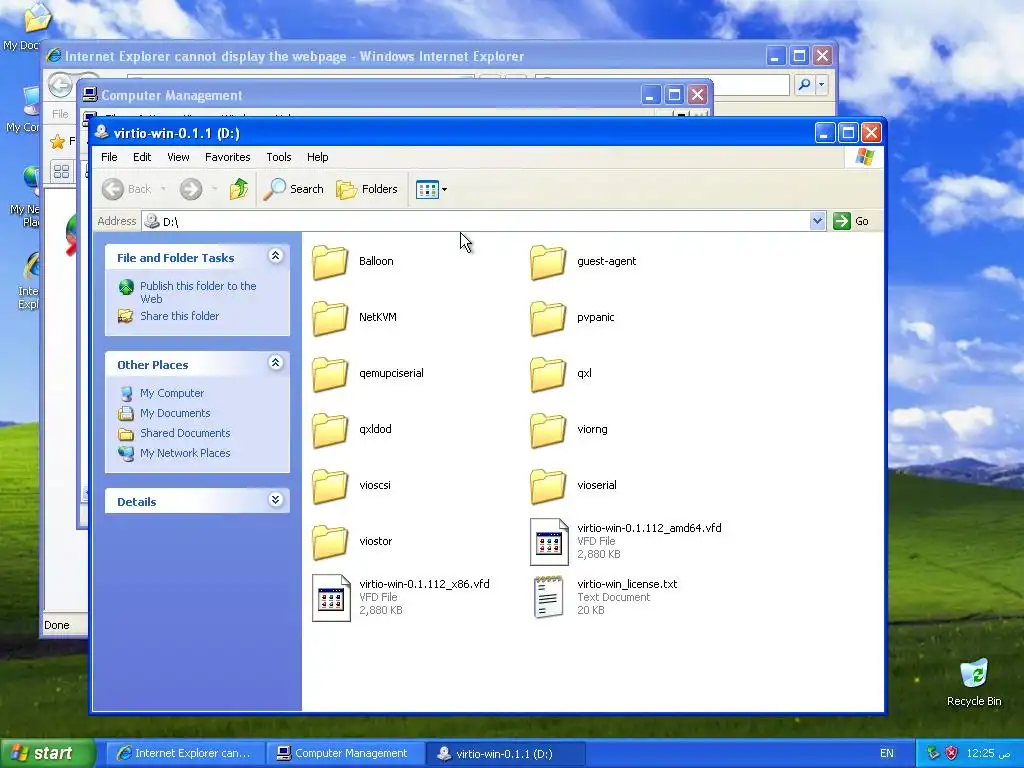The width and height of the screenshot is (1024, 768).
Task: Open the Search toolbar button
Action: pyautogui.click(x=293, y=189)
